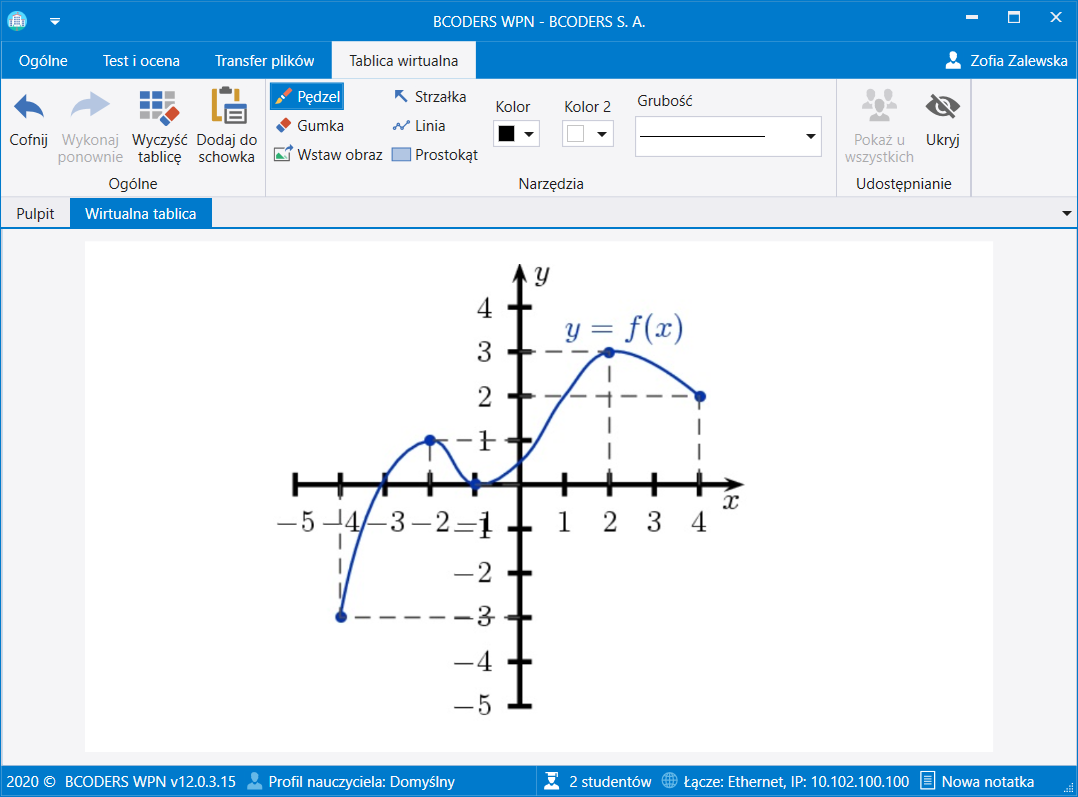Viewport: 1078px width, 797px height.
Task: Click the application logo in title bar
Action: 17,21
